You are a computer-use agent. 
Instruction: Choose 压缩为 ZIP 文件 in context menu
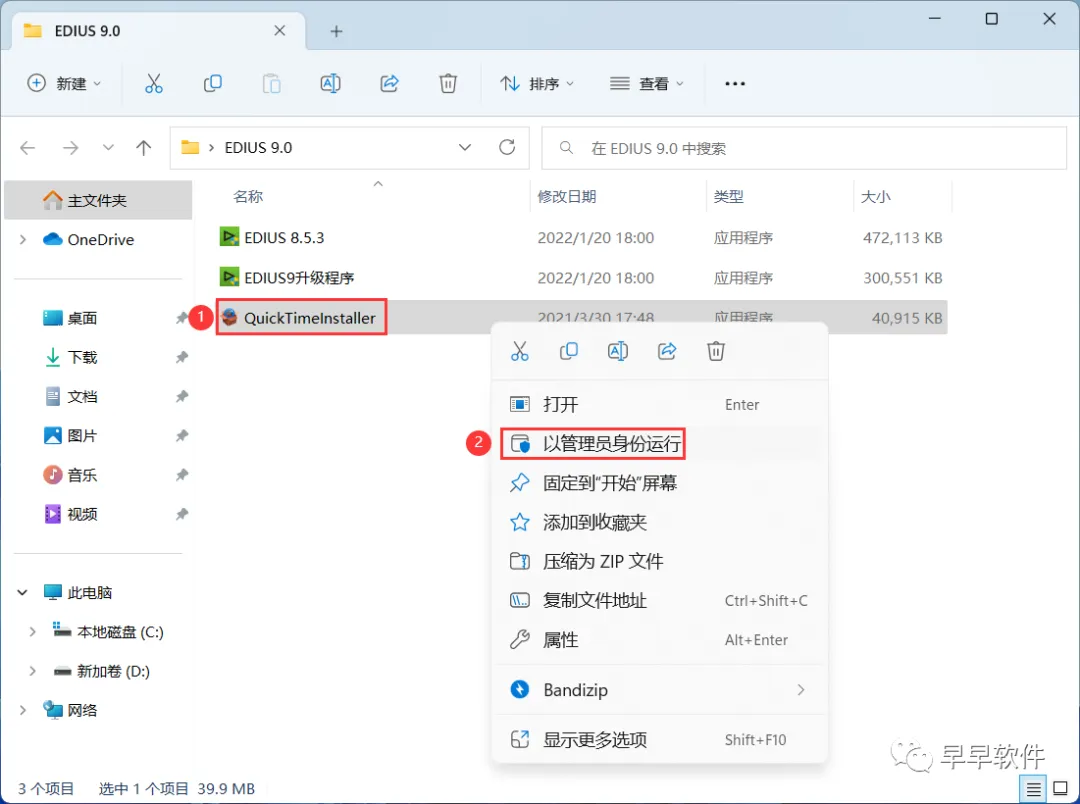pos(660,561)
